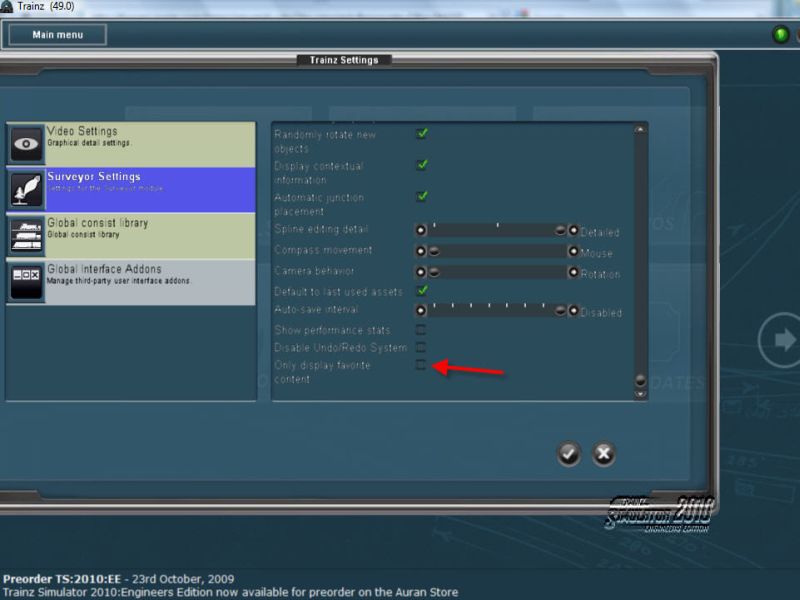This screenshot has width=800, height=600.
Task: Click the Compass movement slider track
Action: (x=497, y=251)
